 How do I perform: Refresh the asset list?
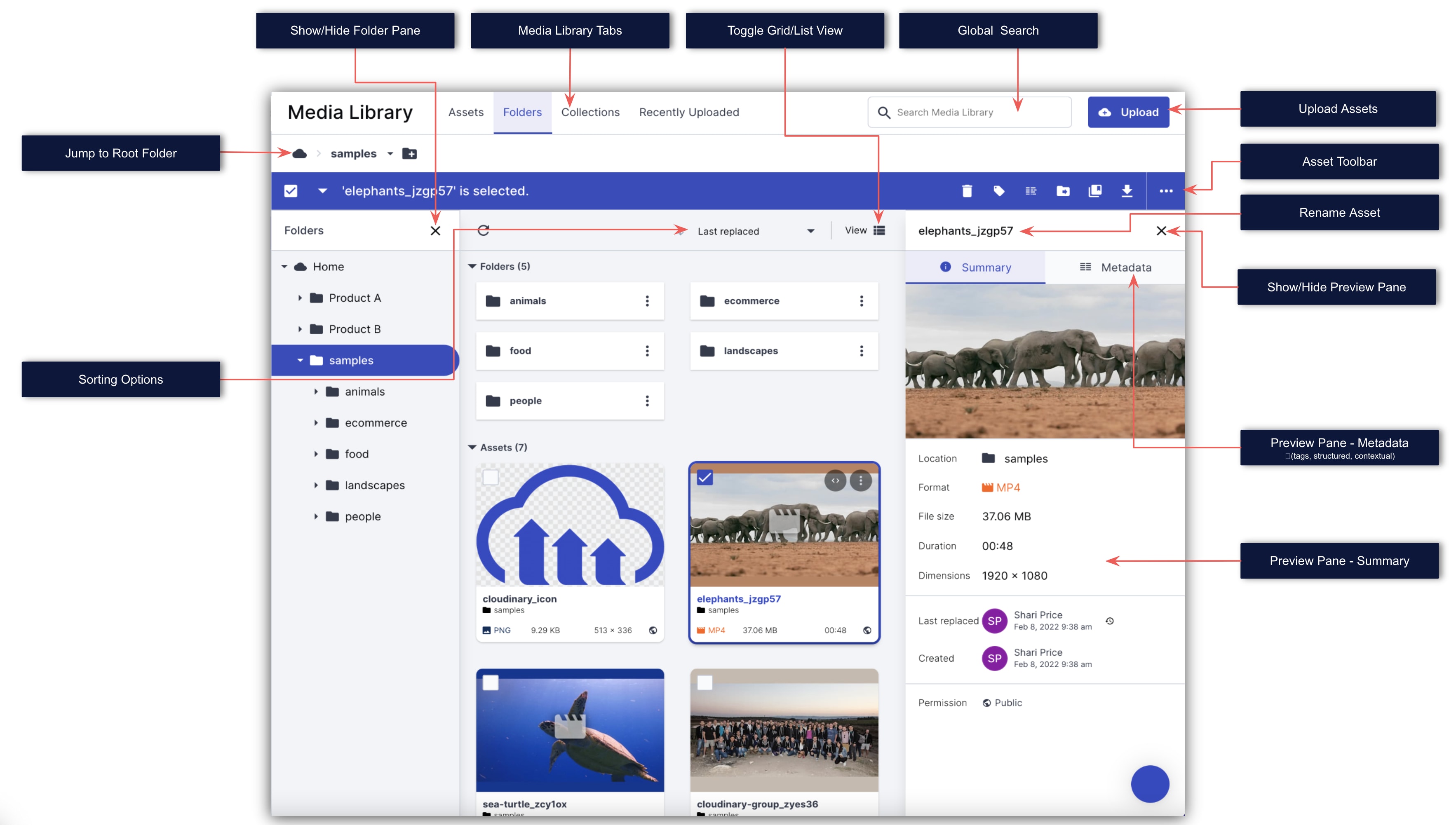pyautogui.click(x=484, y=231)
